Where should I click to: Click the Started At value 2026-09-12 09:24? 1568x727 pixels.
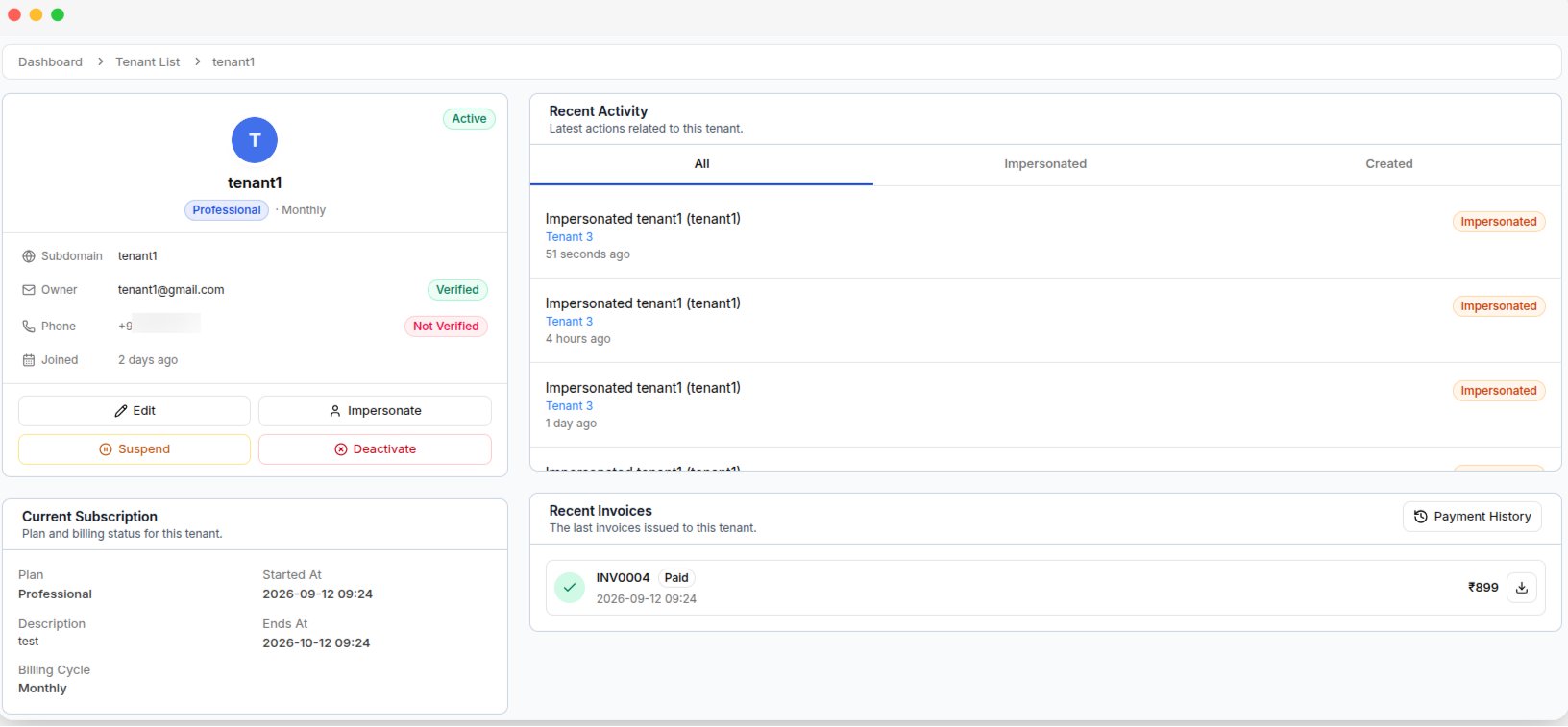pos(317,594)
